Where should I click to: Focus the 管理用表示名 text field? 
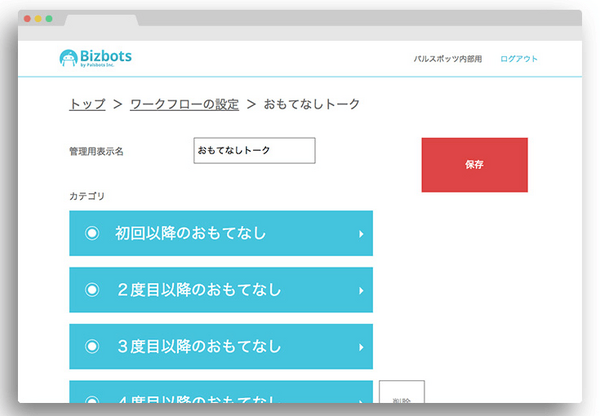coord(254,151)
